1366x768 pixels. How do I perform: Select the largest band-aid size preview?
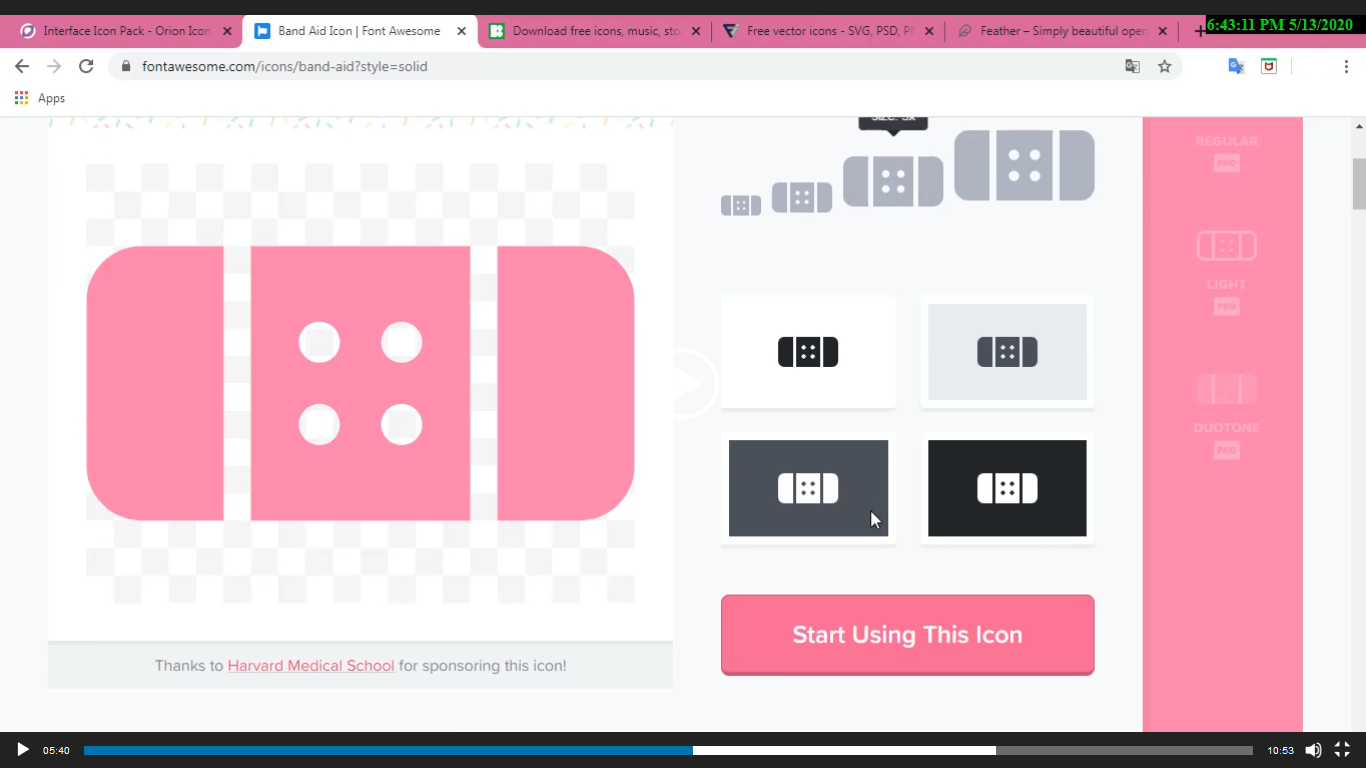(x=1024, y=165)
